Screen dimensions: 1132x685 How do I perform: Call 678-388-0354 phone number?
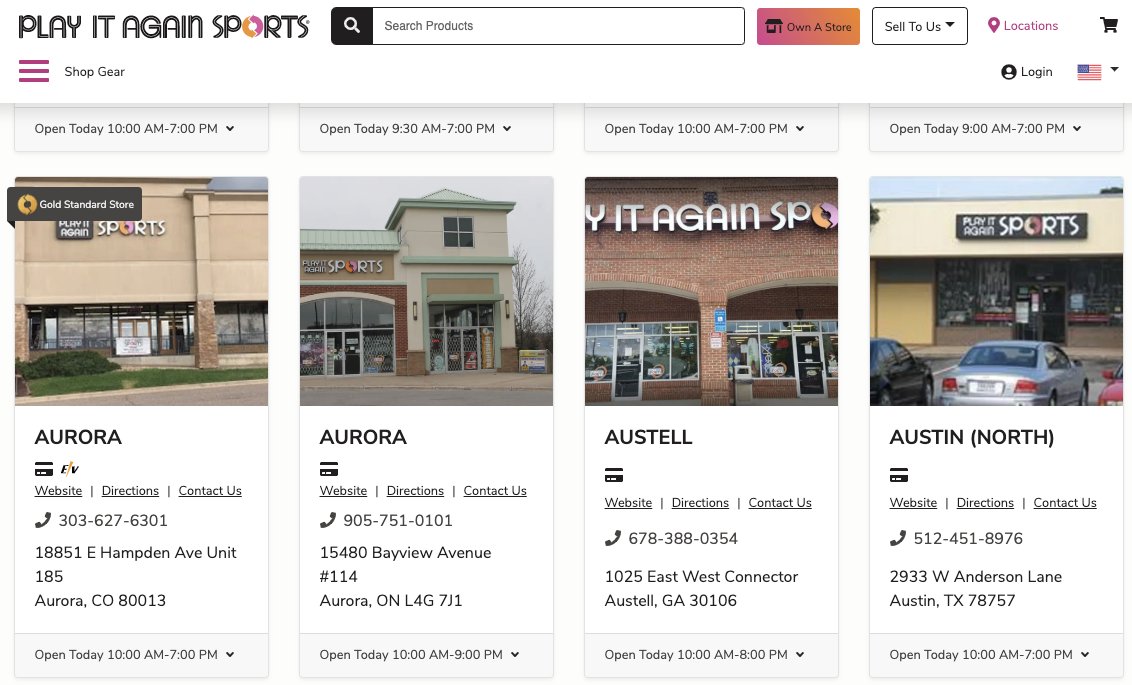point(683,538)
